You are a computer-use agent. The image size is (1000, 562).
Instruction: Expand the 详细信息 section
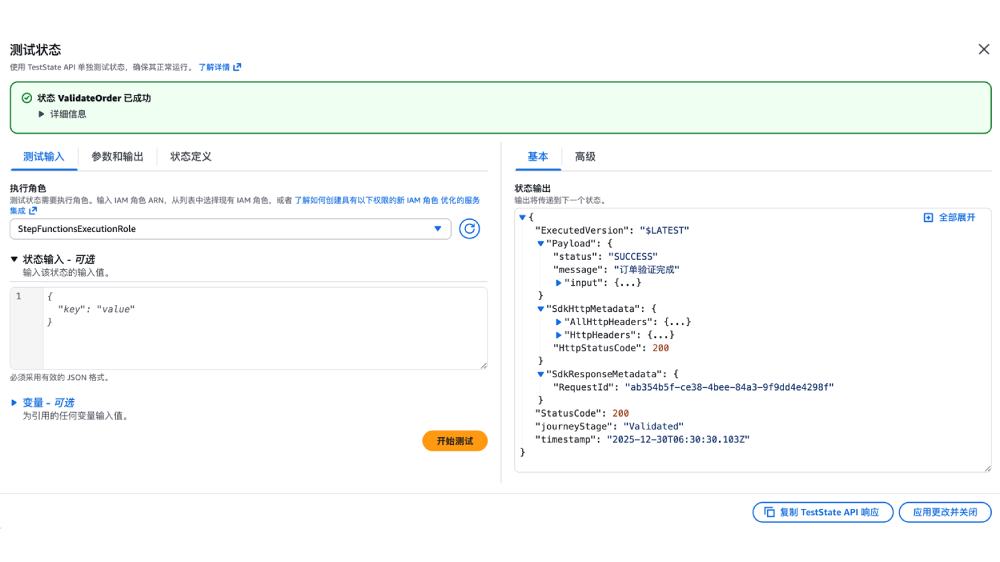point(42,114)
